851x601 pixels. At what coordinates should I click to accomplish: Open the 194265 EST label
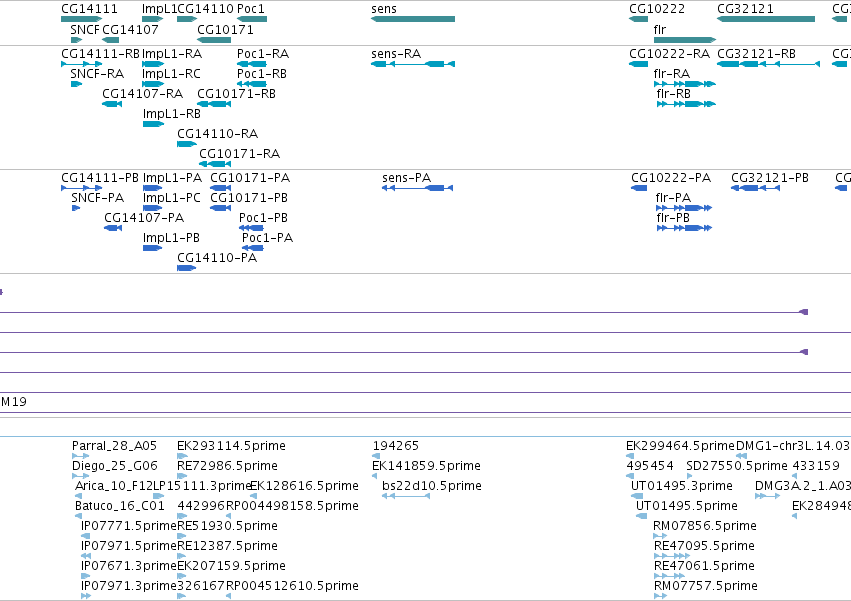point(396,446)
